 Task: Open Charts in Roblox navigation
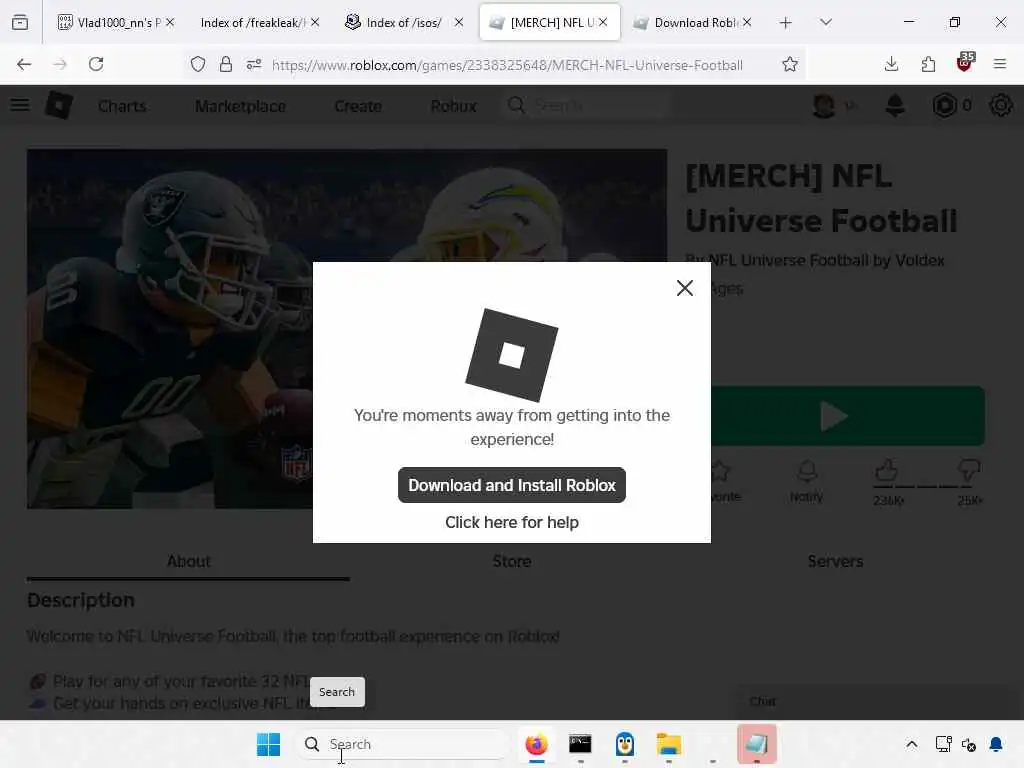point(122,106)
